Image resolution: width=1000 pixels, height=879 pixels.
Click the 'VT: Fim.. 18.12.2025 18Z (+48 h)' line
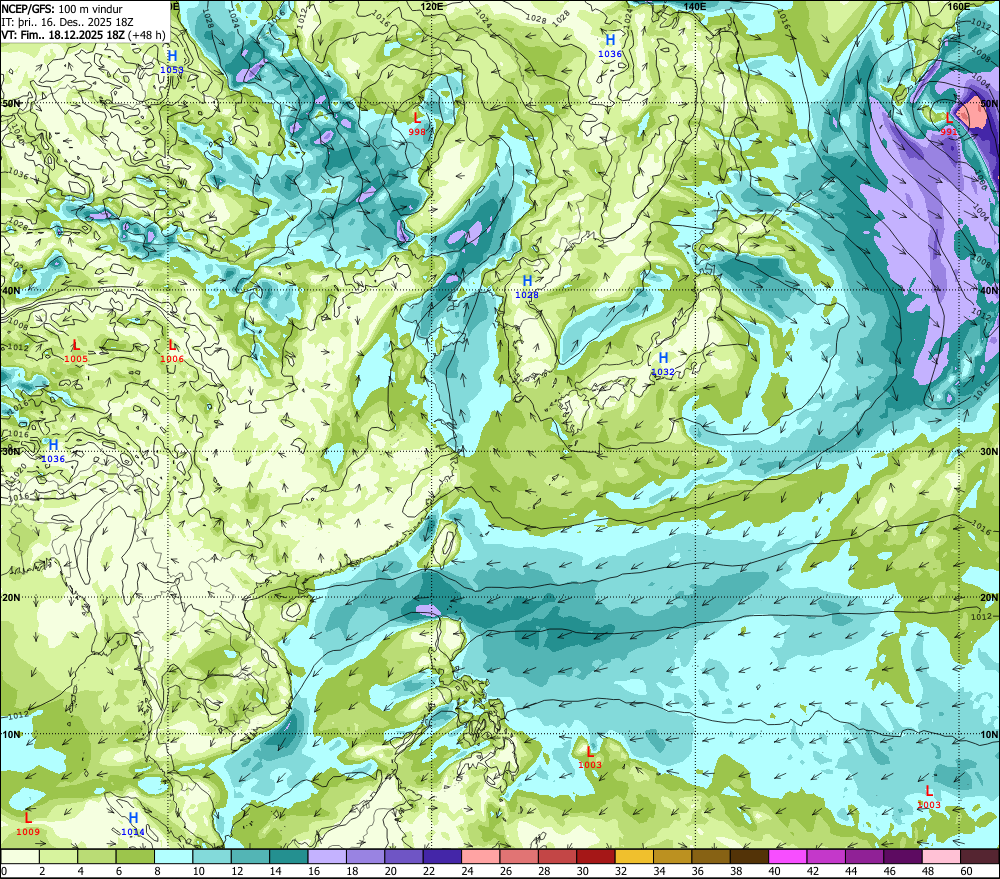tap(83, 34)
